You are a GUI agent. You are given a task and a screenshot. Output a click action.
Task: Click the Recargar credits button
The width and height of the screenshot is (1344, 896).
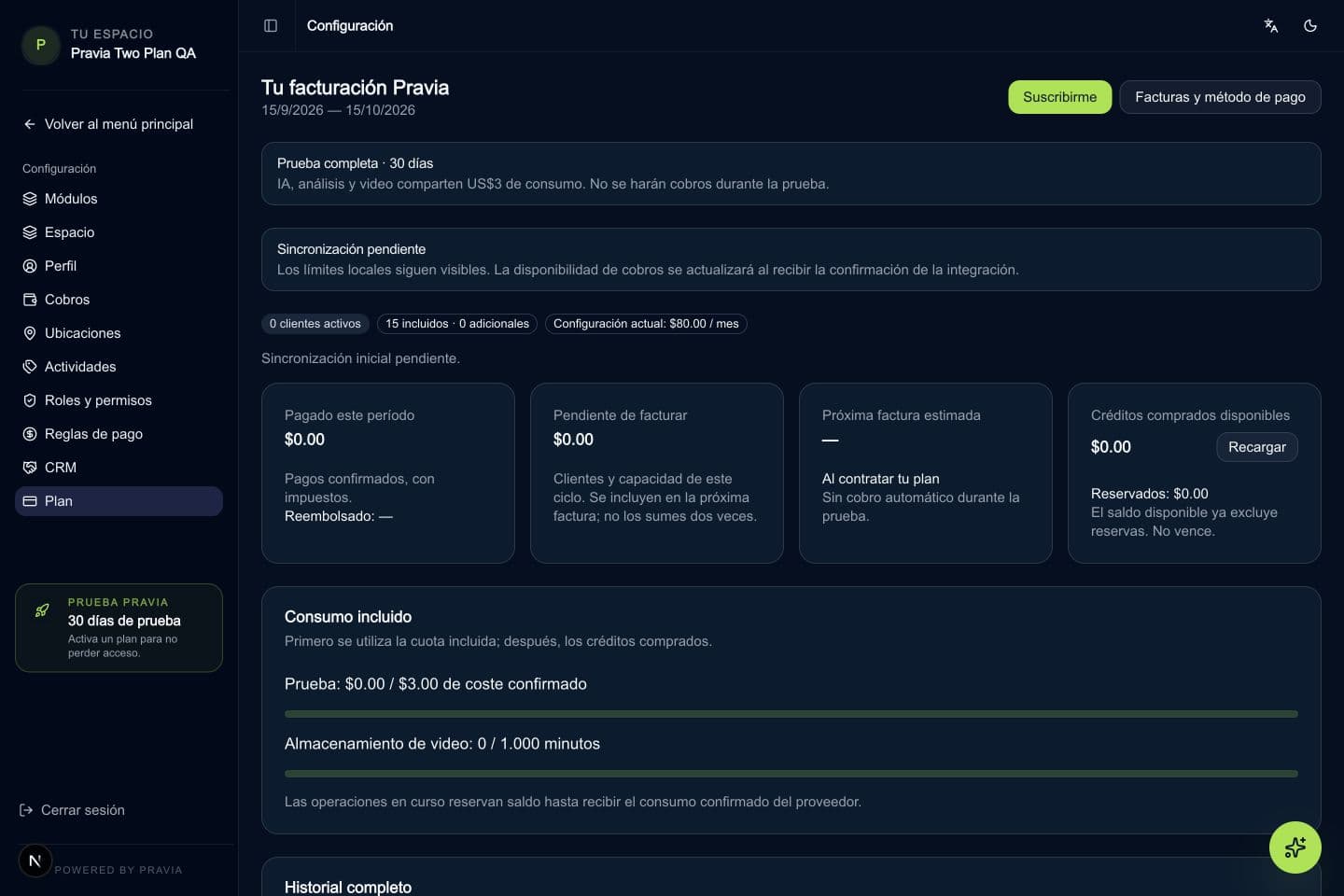[1256, 447]
